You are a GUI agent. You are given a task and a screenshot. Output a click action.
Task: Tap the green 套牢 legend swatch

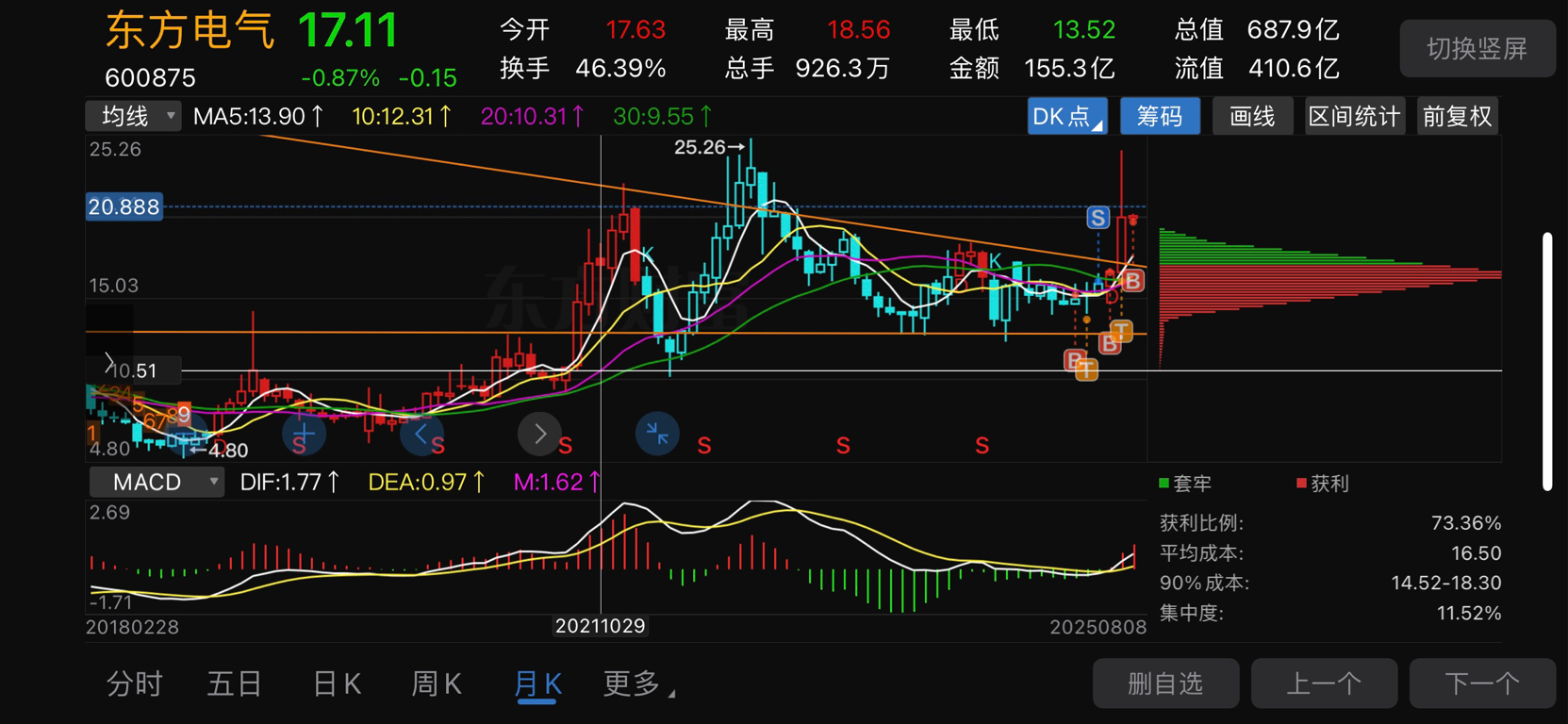coord(1164,483)
